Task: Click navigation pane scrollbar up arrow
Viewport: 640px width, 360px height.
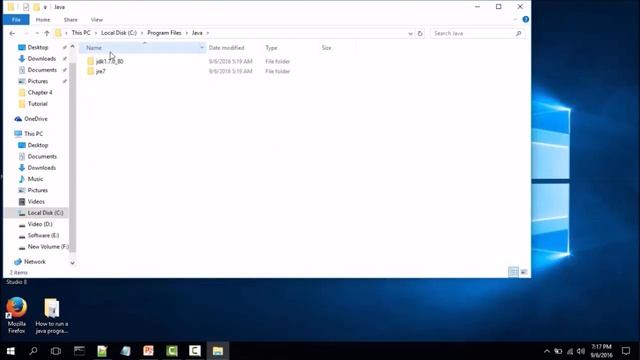Action: click(x=73, y=46)
